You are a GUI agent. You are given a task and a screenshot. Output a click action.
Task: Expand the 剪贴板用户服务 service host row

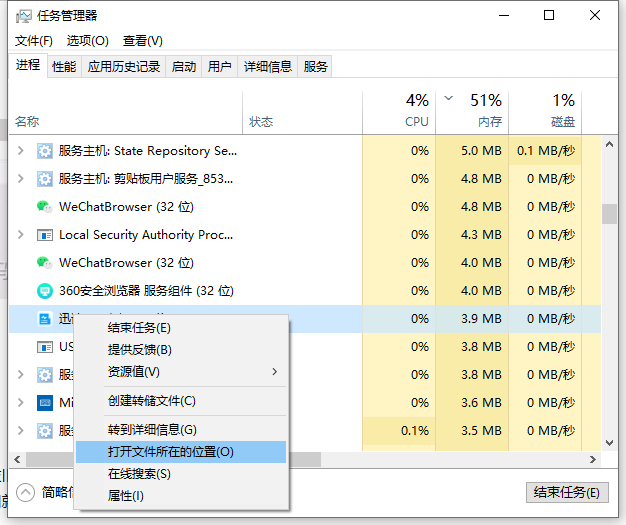click(x=21, y=179)
